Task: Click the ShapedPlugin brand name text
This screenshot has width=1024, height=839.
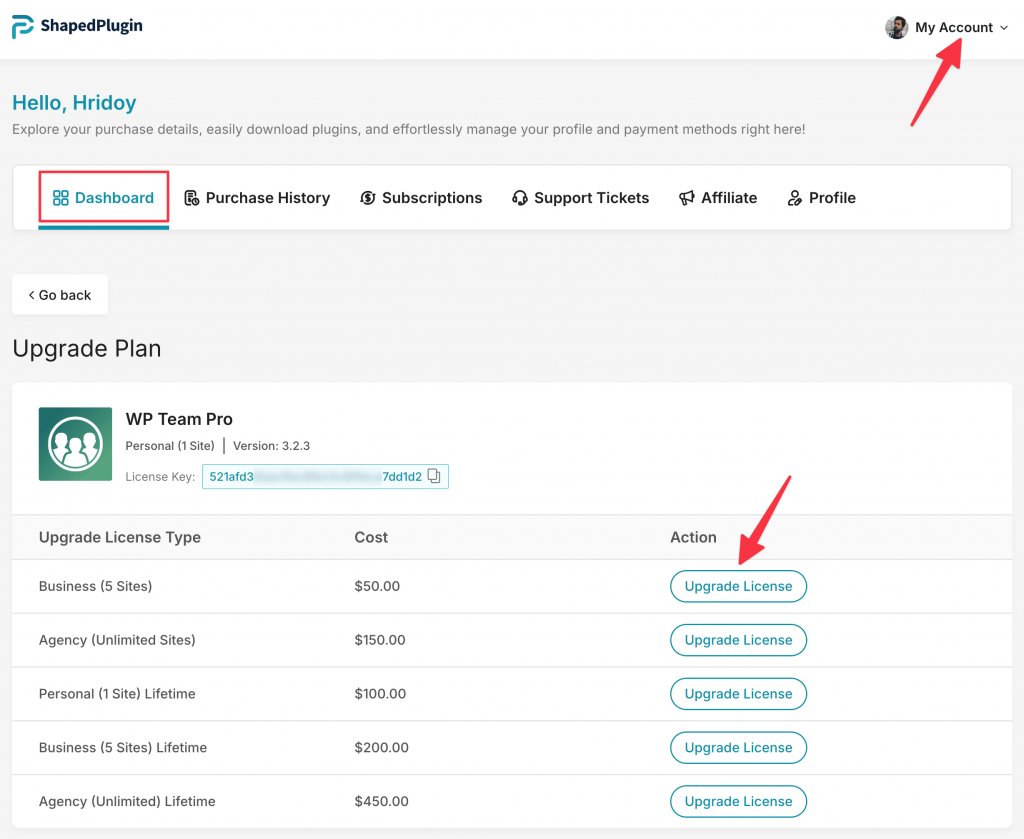Action: pyautogui.click(x=91, y=25)
